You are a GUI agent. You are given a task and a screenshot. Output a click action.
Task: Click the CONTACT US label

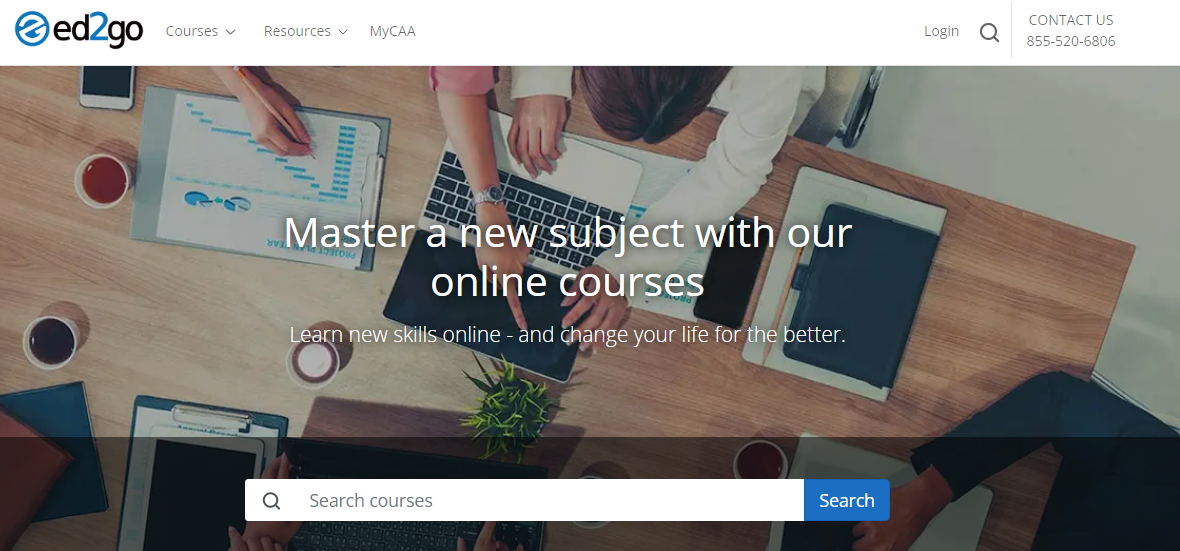[x=1071, y=20]
